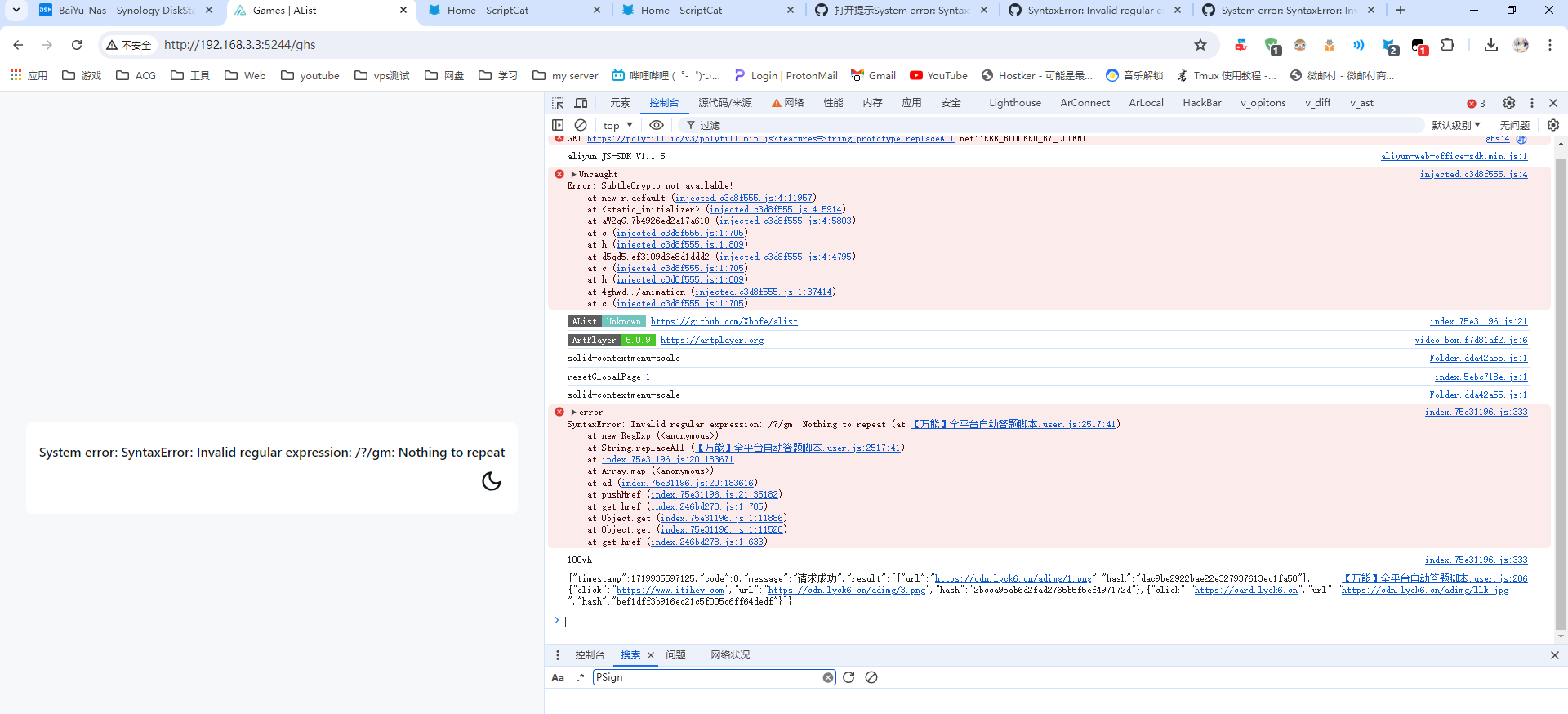Viewport: 1568px width, 714px height.
Task: Toggle match case Aa in search
Action: coord(558,677)
